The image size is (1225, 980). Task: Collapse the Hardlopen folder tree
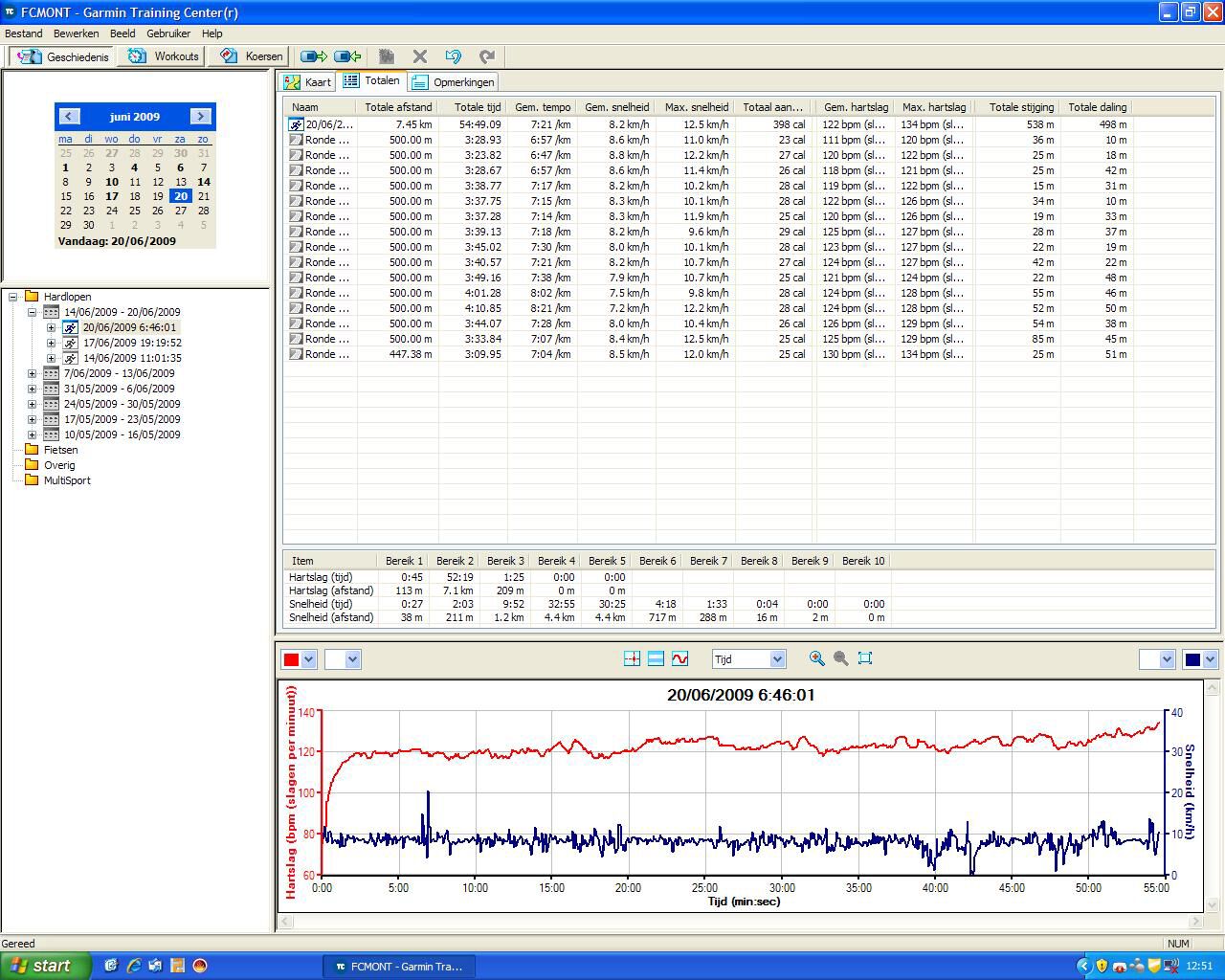(x=13, y=297)
